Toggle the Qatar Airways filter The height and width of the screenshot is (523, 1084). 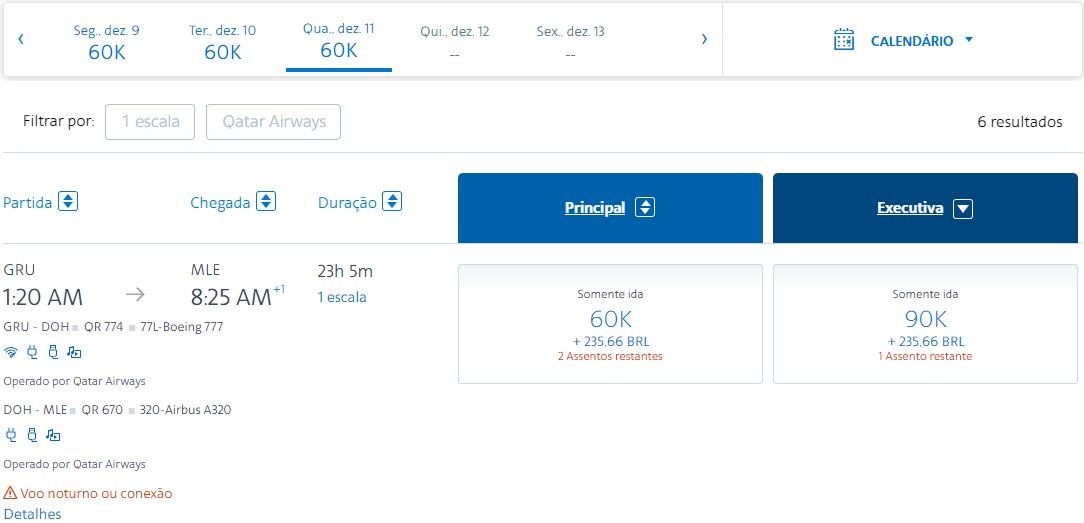click(x=273, y=122)
